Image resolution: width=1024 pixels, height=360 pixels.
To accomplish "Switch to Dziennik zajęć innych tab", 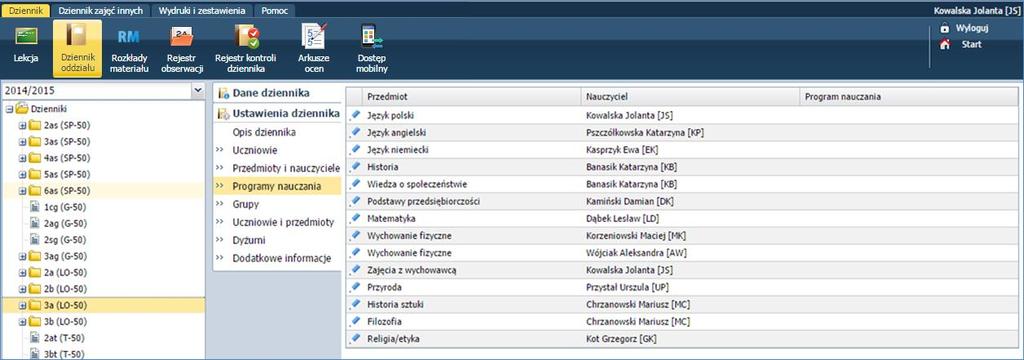I will [x=100, y=11].
